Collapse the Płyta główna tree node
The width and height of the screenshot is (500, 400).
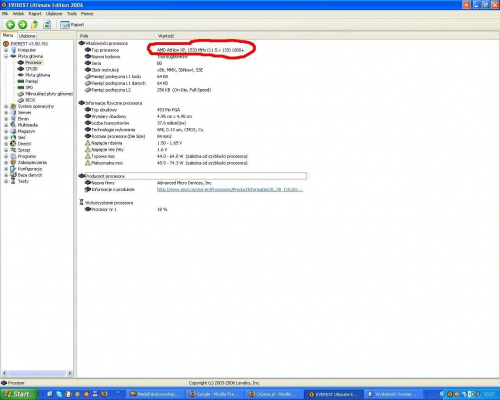click(6, 56)
